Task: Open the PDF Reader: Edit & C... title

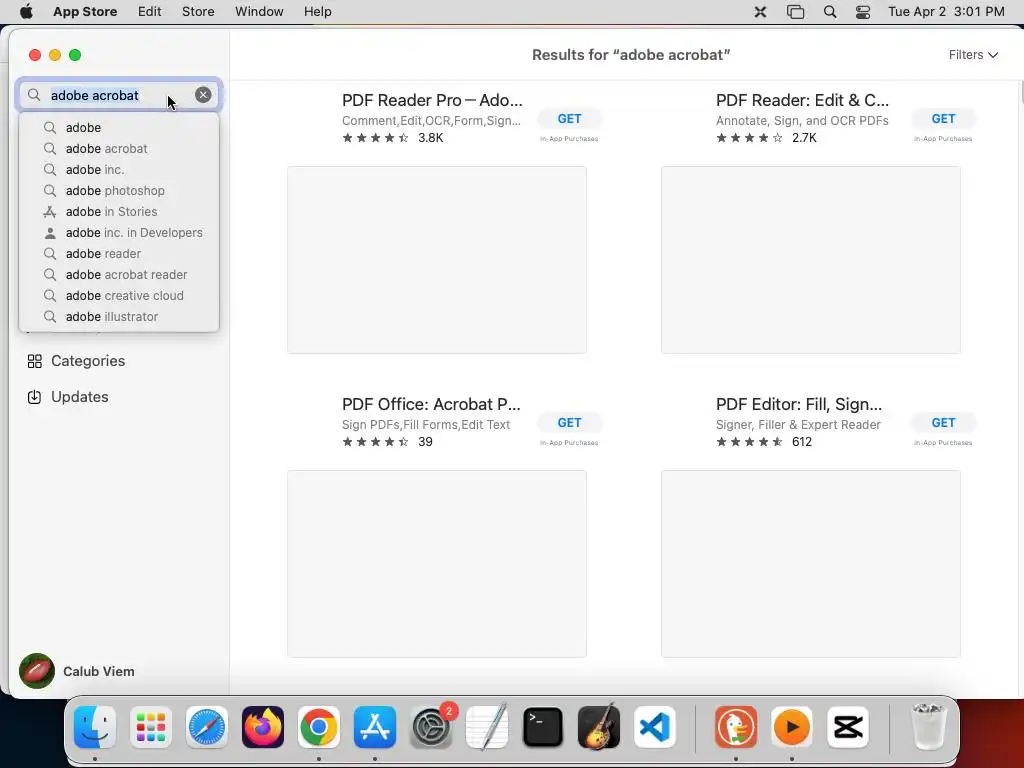Action: pyautogui.click(x=802, y=100)
